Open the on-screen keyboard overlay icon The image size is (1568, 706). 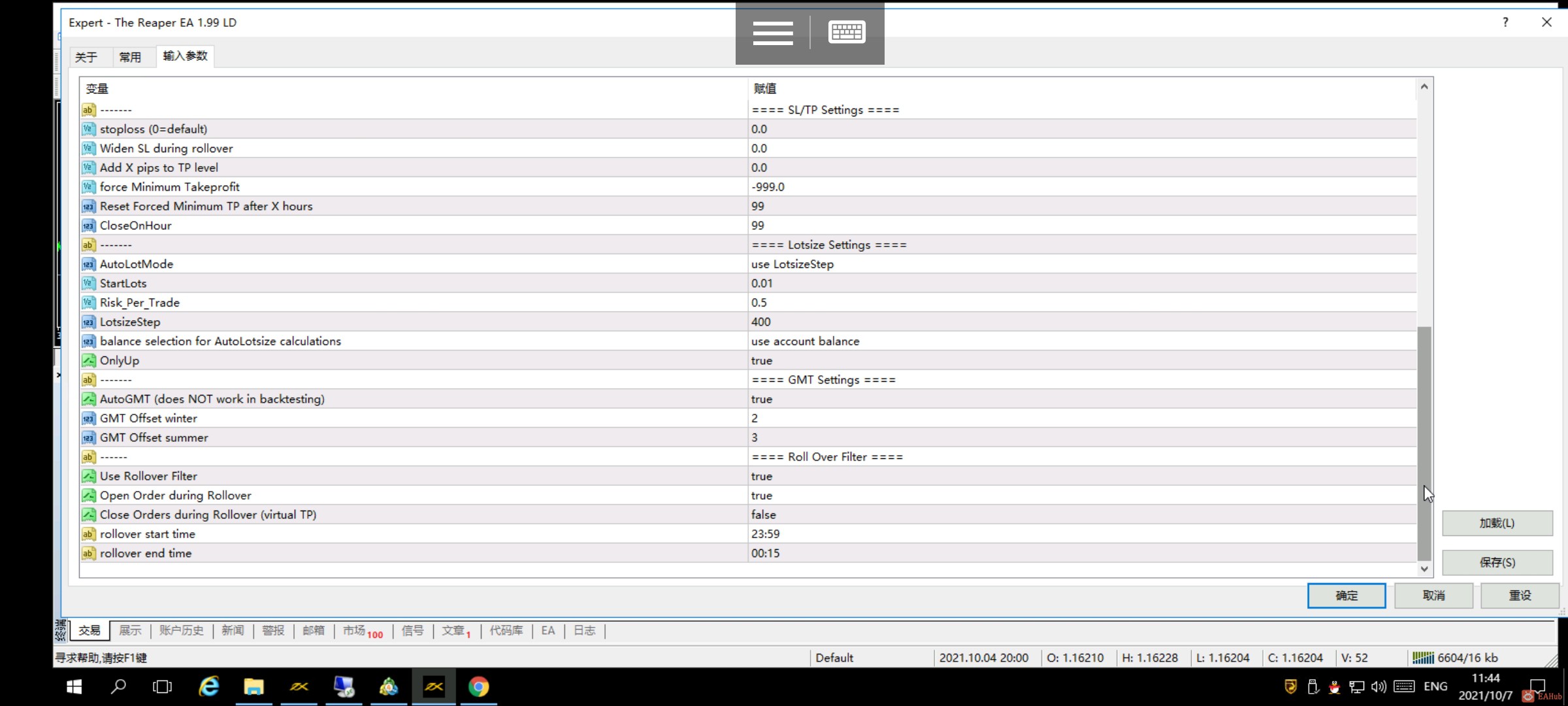[x=847, y=31]
